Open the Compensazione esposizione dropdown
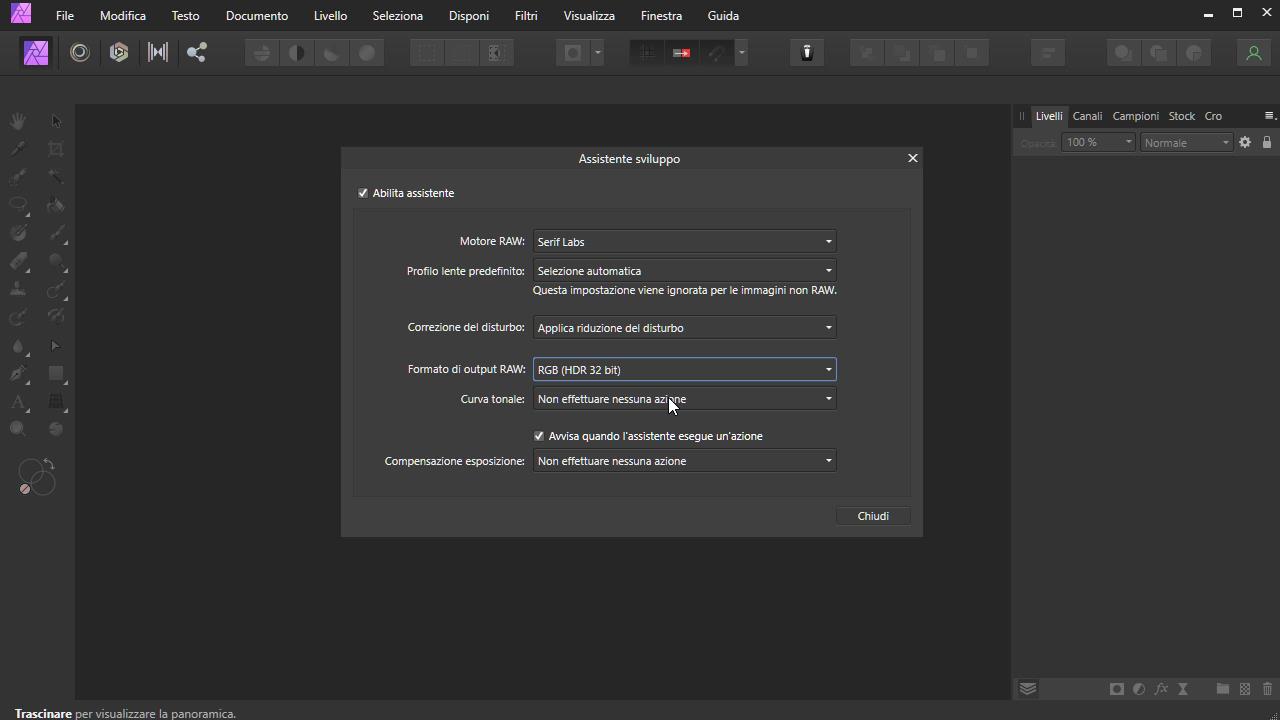 [684, 461]
